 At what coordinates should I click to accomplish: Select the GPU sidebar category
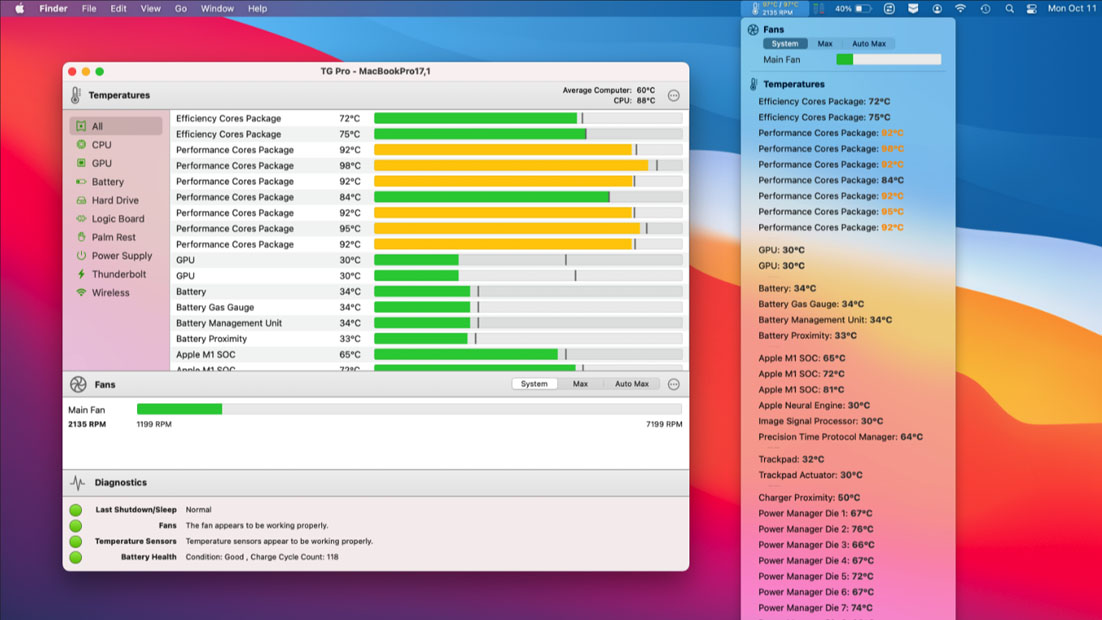pos(101,163)
